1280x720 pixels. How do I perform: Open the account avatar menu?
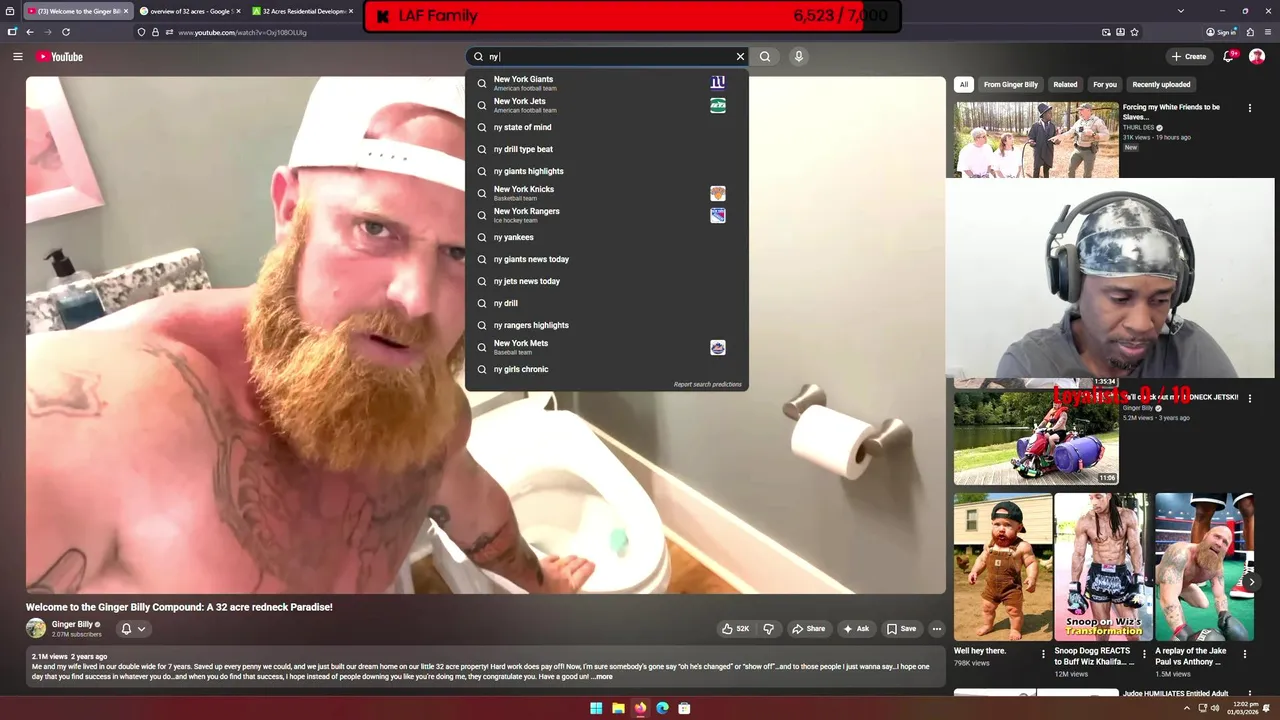(x=1257, y=57)
